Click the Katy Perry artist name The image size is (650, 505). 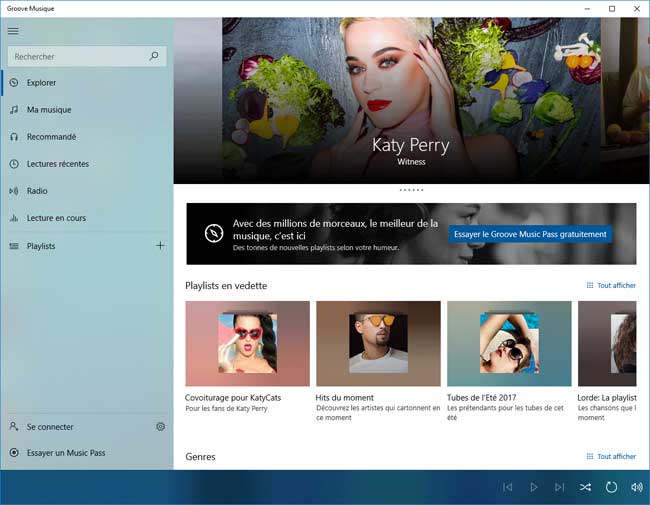click(x=411, y=146)
